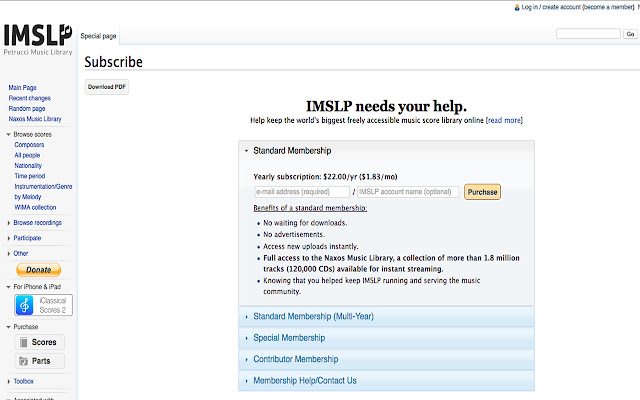Click the e-mail address input field

pos(302,192)
